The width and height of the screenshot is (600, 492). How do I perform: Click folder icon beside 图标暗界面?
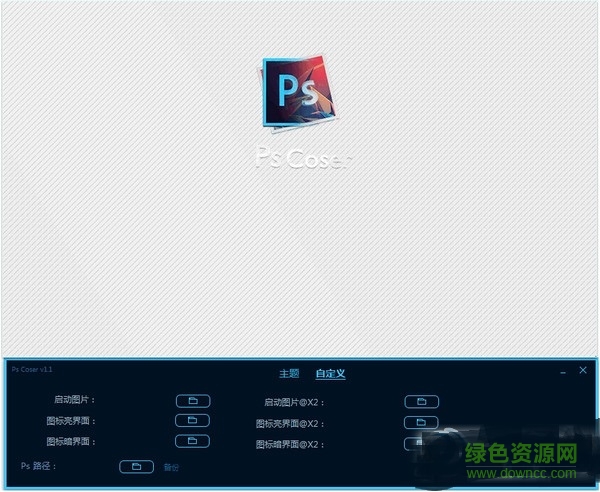[x=192, y=441]
